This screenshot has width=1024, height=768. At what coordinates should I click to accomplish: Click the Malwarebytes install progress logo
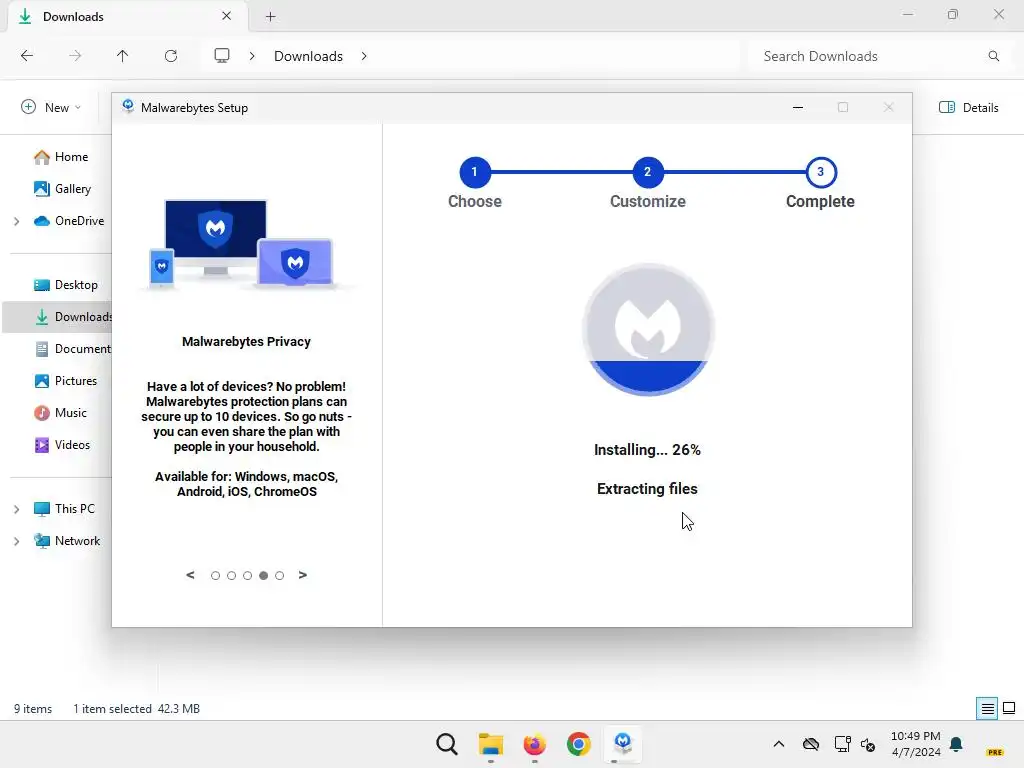tap(648, 330)
